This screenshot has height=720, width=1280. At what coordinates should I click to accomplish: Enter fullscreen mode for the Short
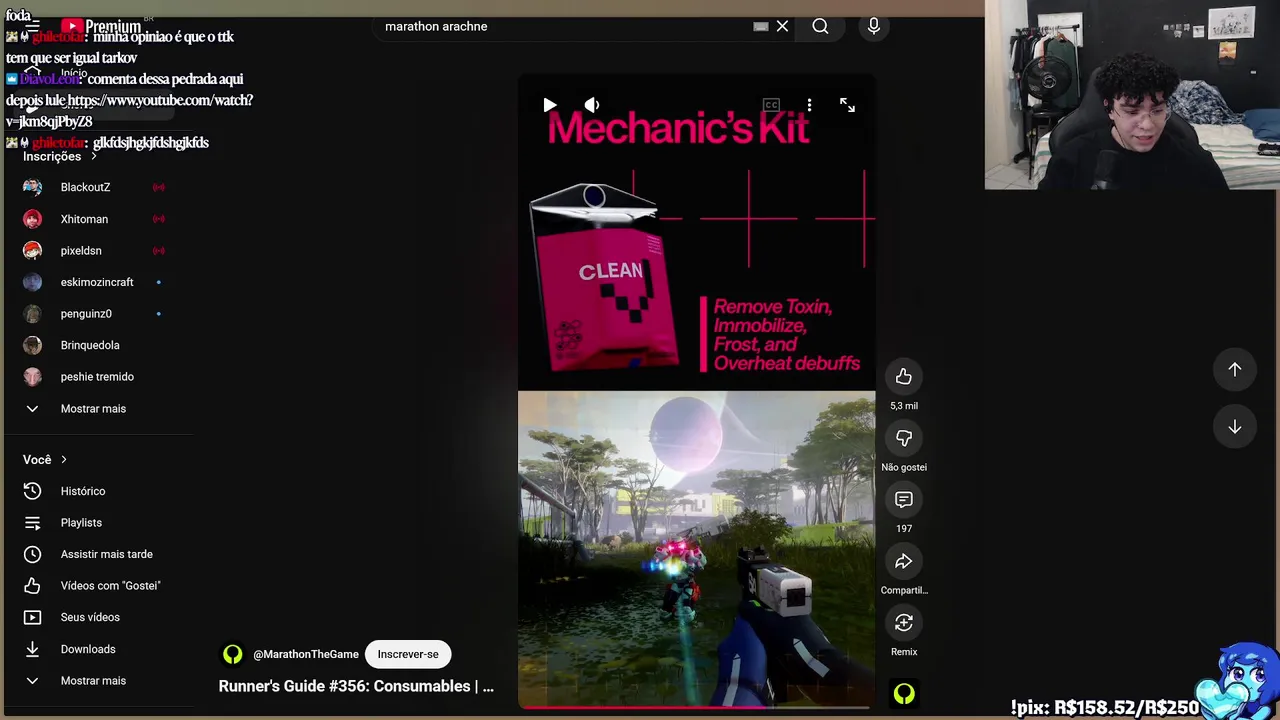click(847, 105)
